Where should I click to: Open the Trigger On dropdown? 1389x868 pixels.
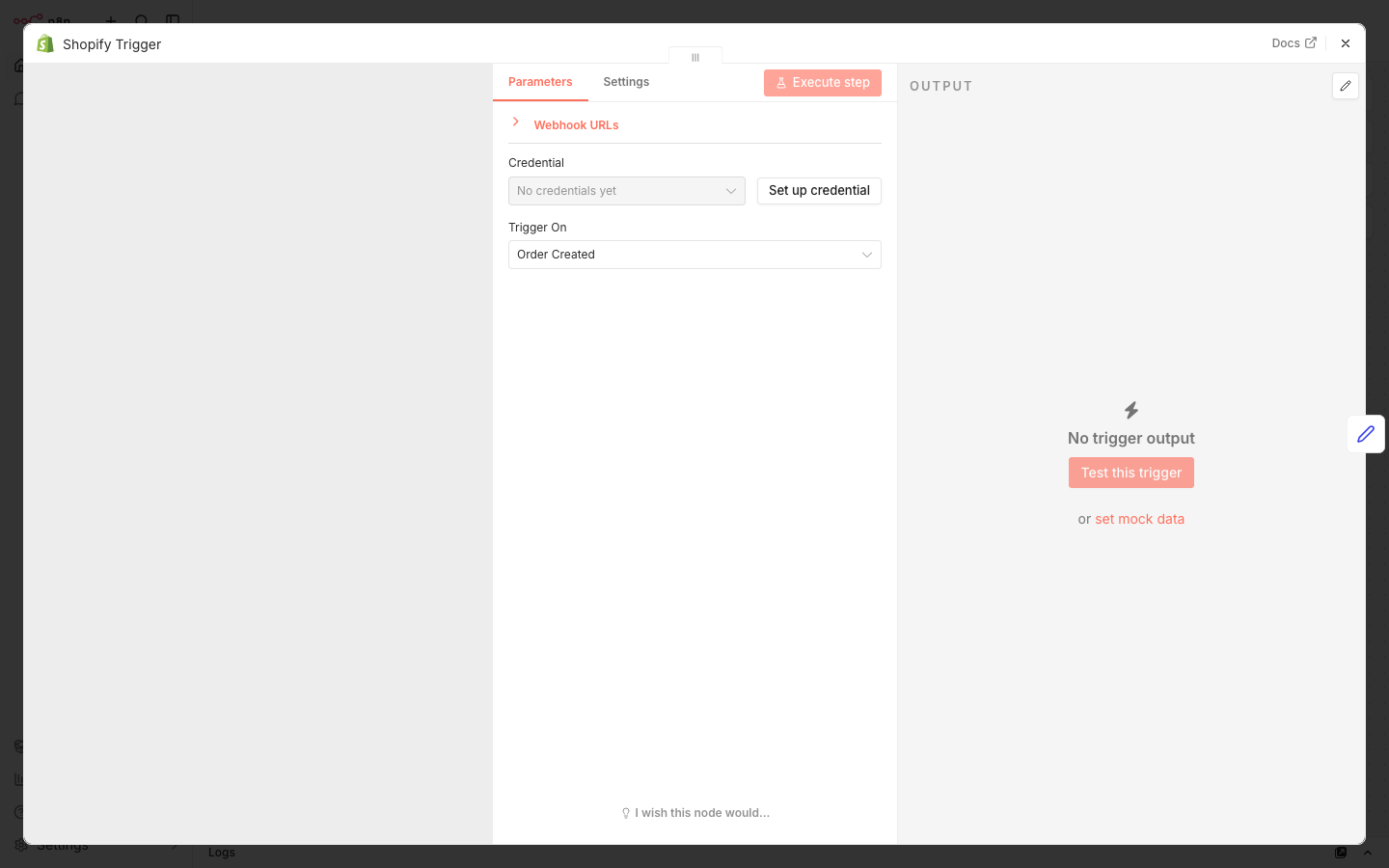click(694, 254)
